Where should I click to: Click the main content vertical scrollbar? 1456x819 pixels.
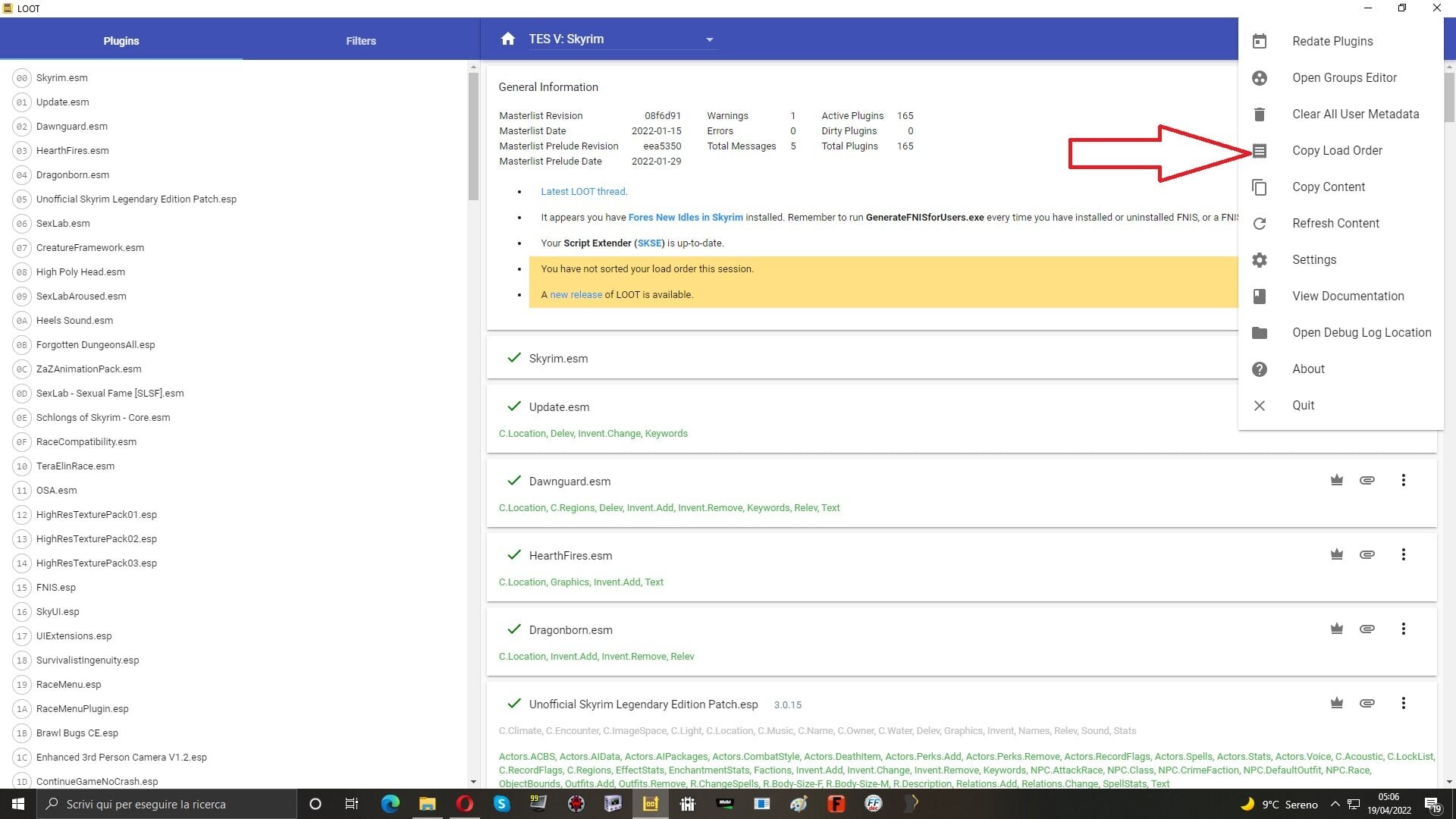[x=1449, y=97]
